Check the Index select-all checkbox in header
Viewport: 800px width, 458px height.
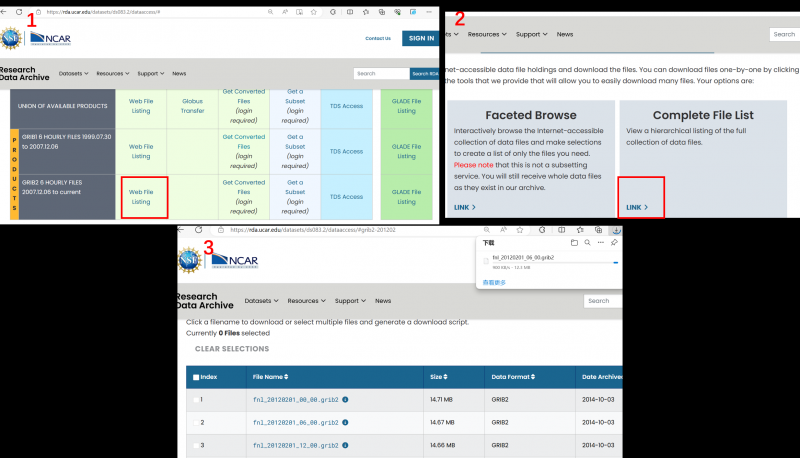coord(195,377)
